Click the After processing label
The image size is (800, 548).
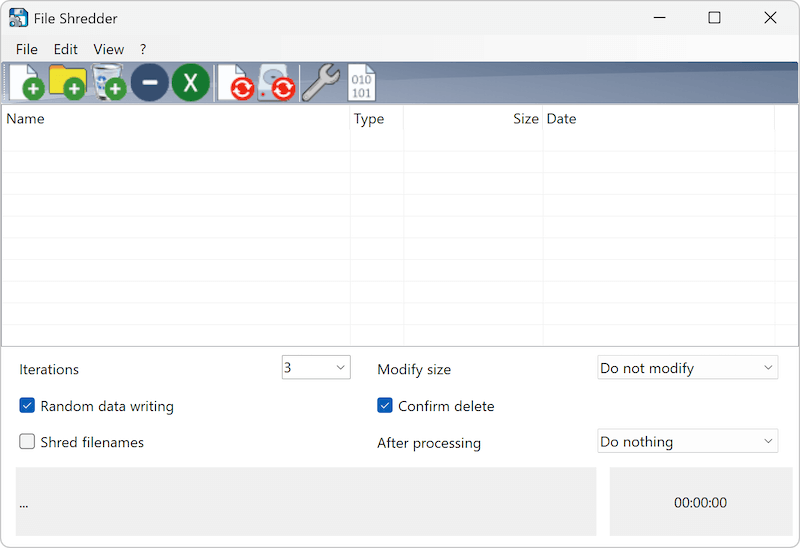pos(429,443)
